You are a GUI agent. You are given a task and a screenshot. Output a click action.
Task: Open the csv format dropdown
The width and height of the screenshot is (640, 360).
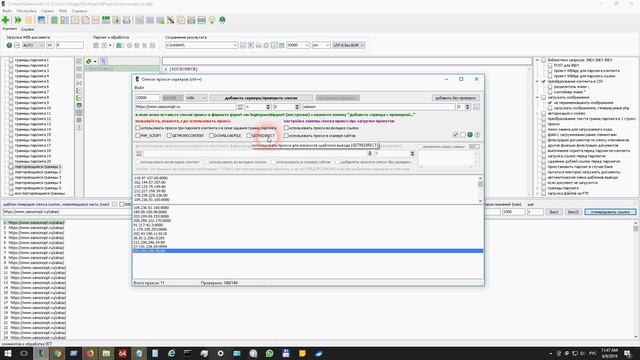(321, 45)
